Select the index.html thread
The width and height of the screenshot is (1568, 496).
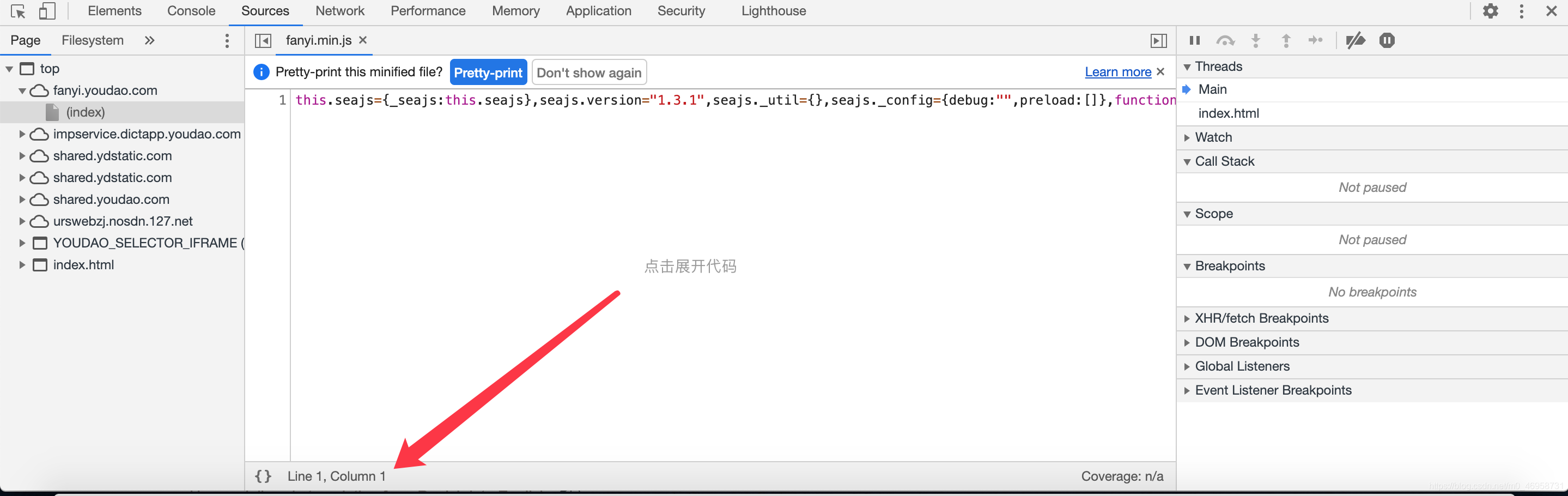click(1372, 113)
